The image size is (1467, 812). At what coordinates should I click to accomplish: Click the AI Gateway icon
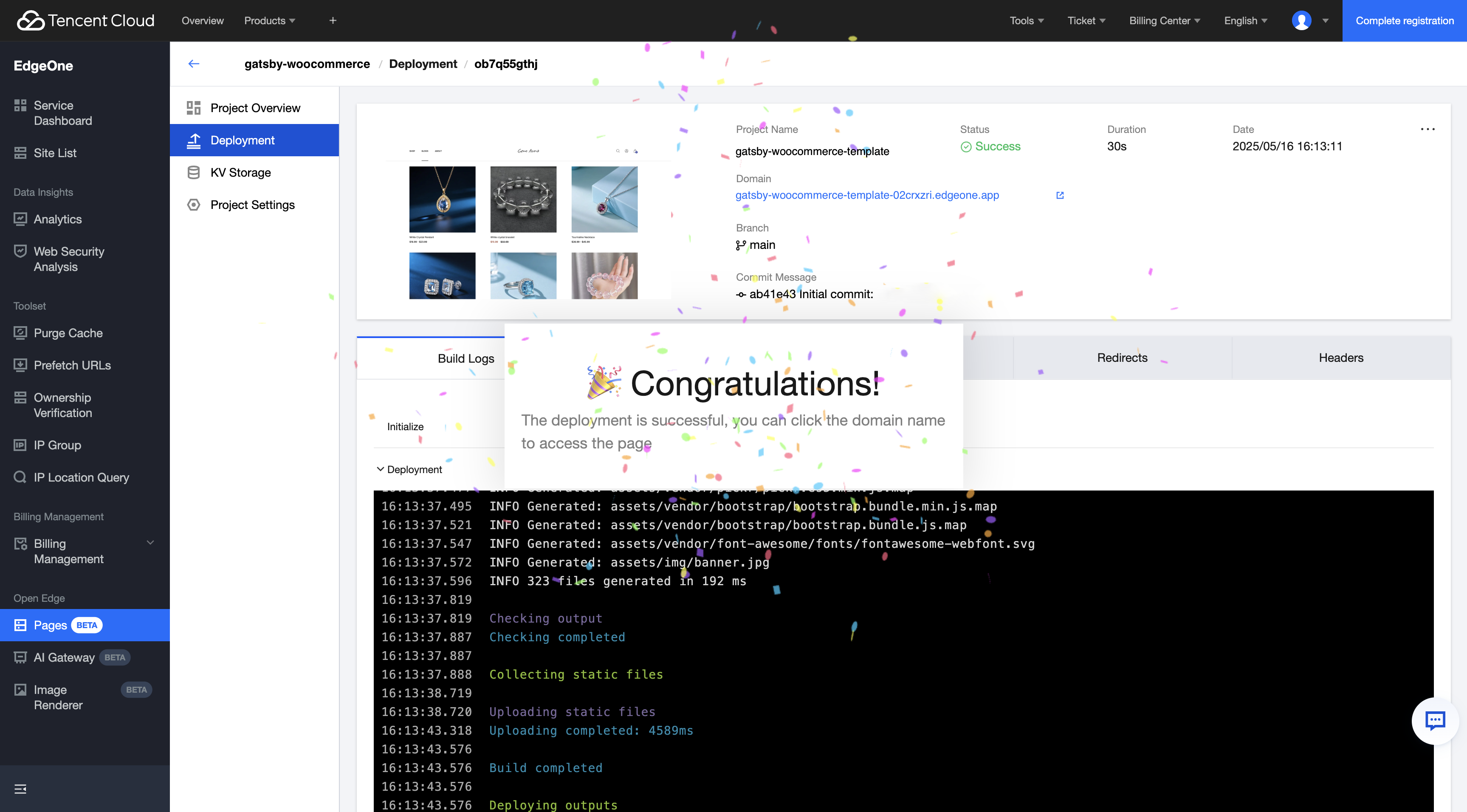pos(20,658)
